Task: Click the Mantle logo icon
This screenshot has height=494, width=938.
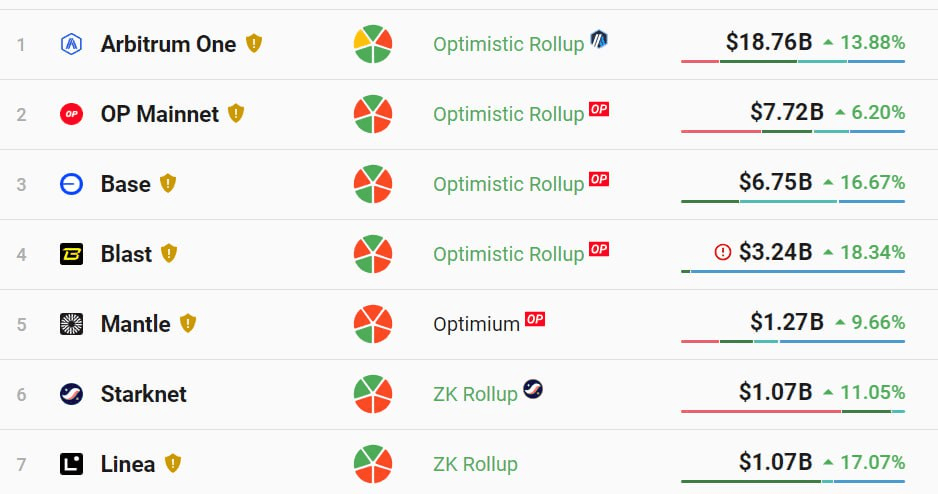Action: coord(71,324)
